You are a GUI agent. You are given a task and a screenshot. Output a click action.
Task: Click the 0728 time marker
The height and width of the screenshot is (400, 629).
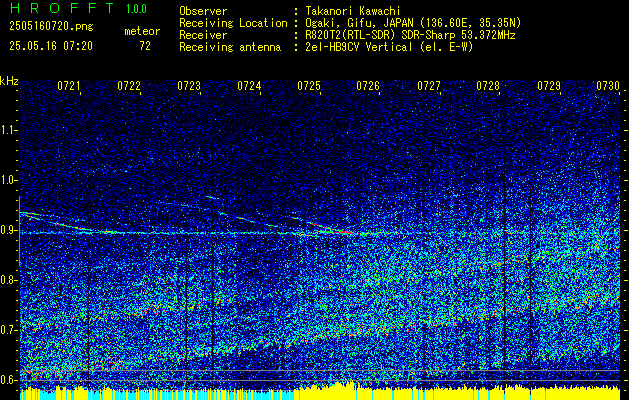coord(488,86)
